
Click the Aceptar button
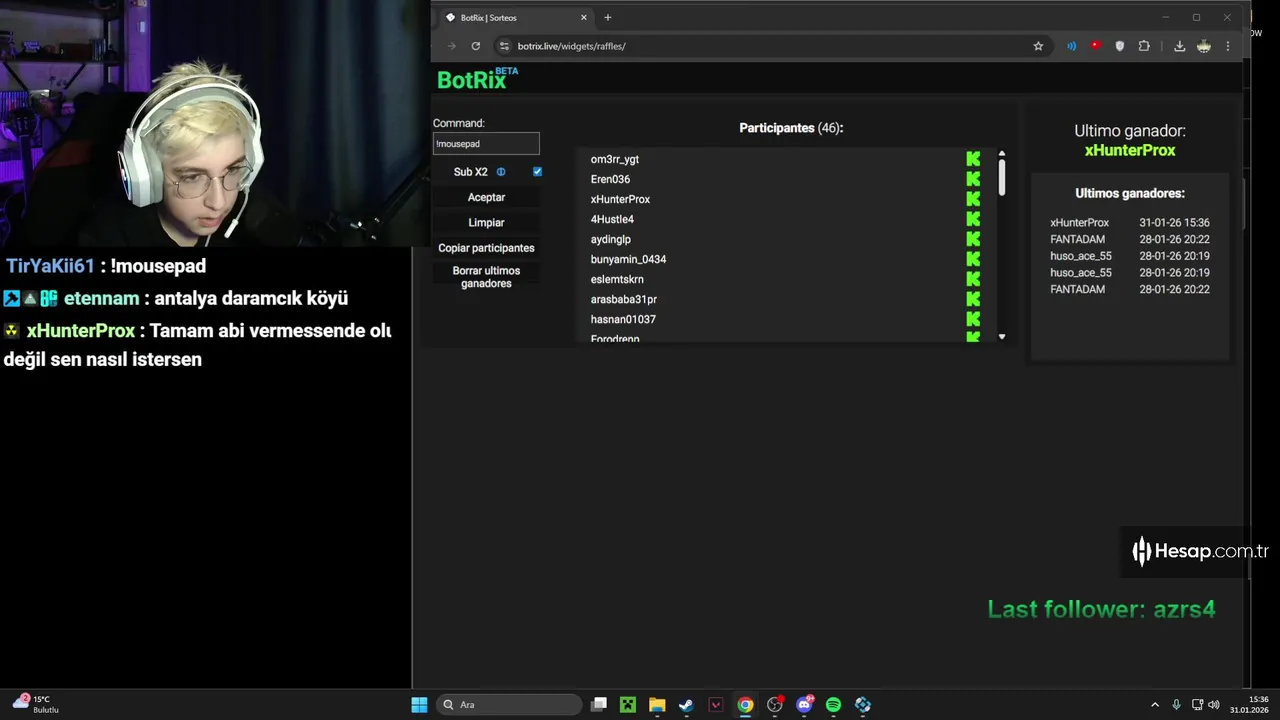coord(486,197)
